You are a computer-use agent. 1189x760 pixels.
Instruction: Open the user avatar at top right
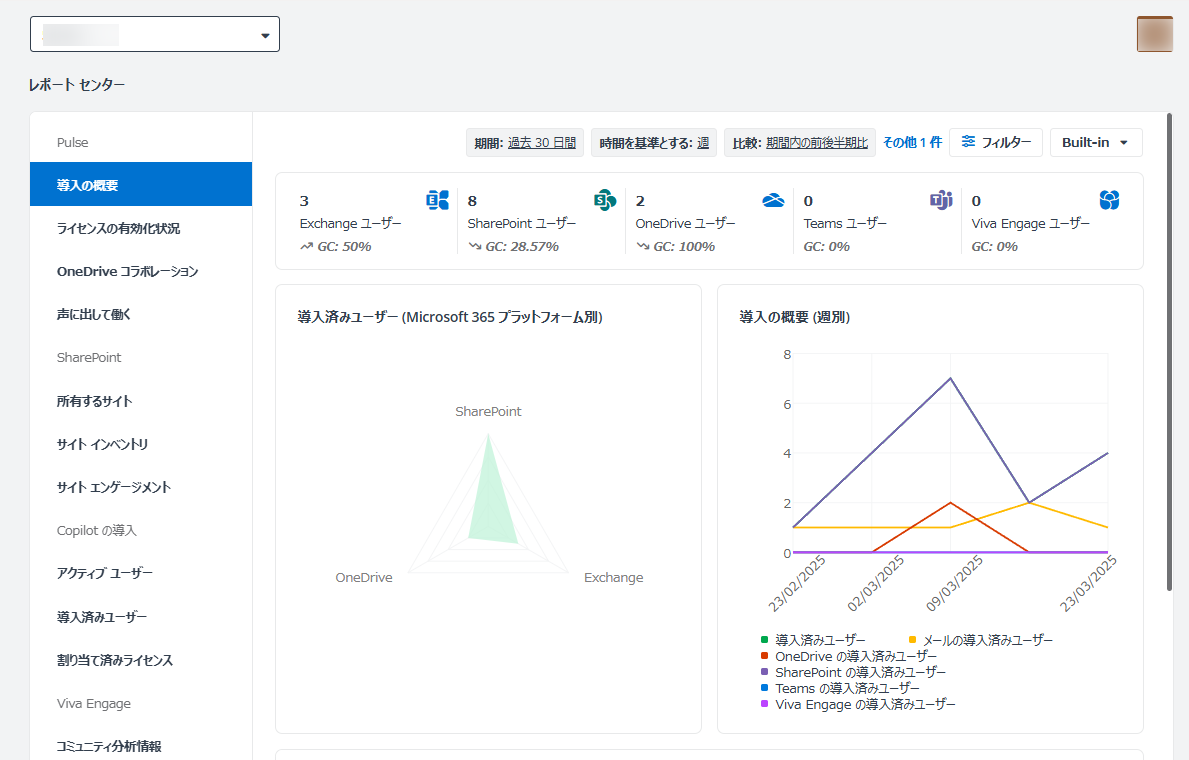point(1155,34)
